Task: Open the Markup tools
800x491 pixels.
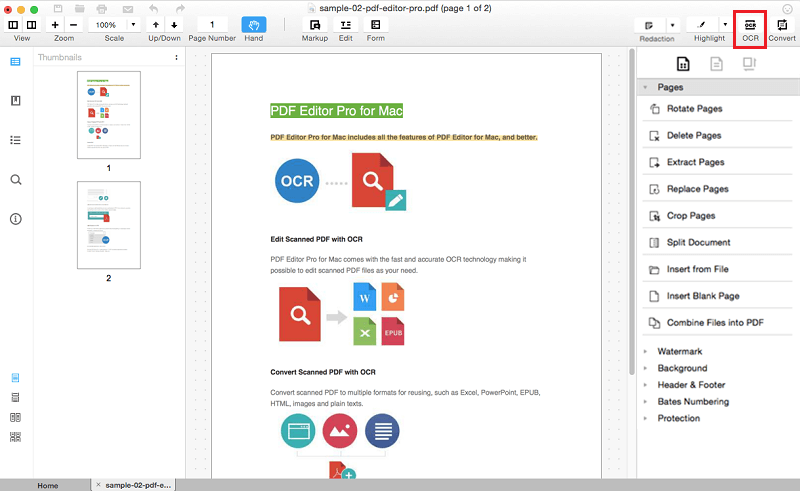Action: [315, 24]
